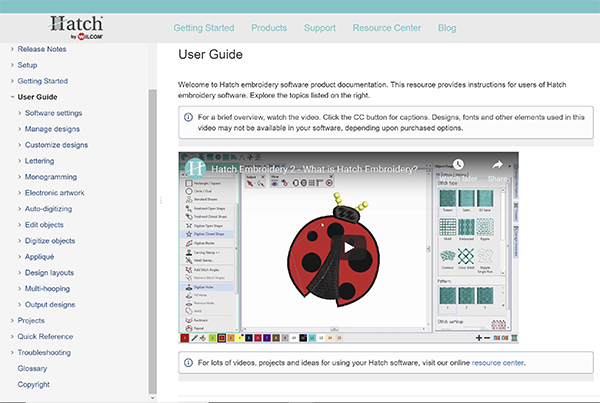Image resolution: width=600 pixels, height=403 pixels.
Task: Click the Share arrow on video
Action: 497,165
